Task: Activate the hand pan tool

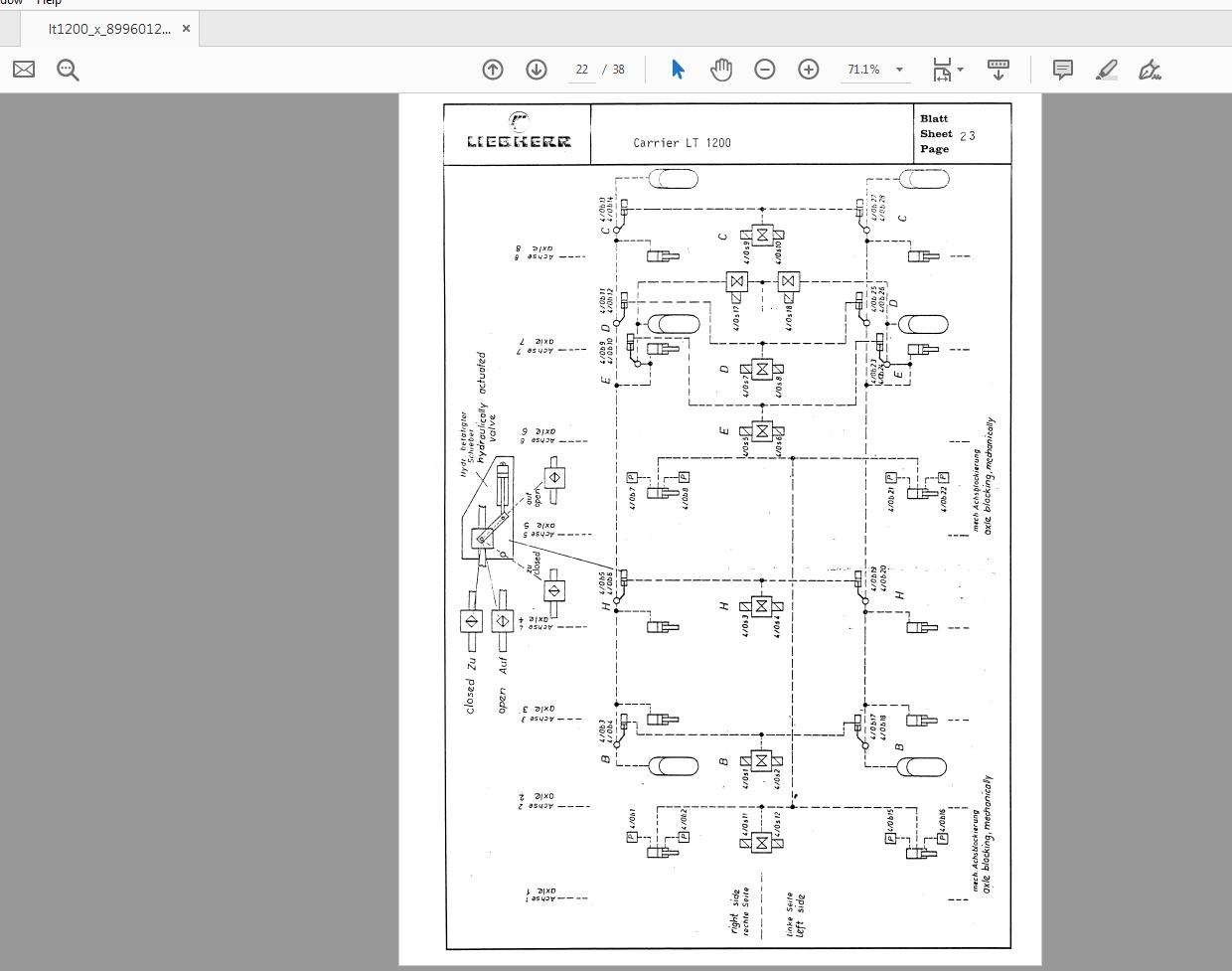Action: pos(721,70)
